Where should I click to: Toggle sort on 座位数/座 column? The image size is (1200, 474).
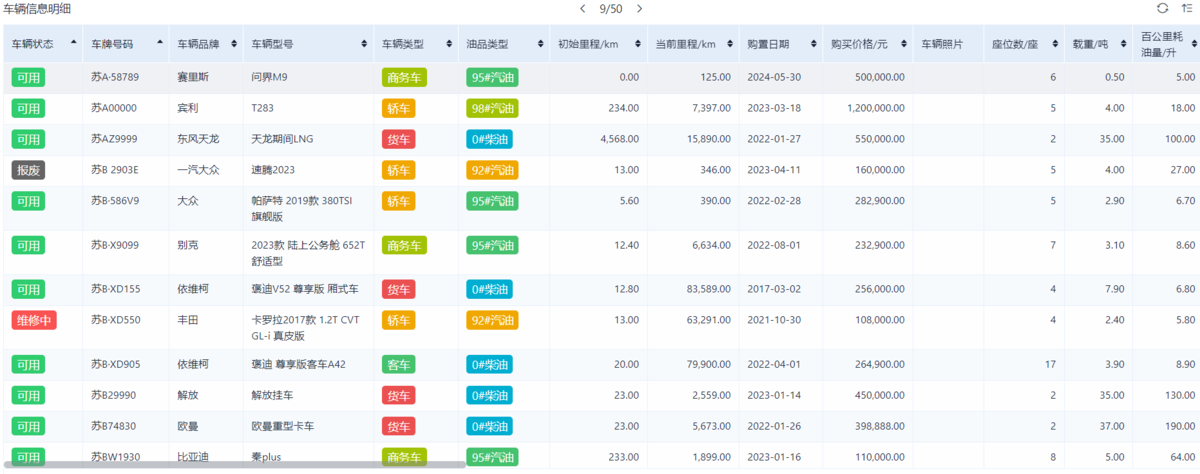[1055, 44]
